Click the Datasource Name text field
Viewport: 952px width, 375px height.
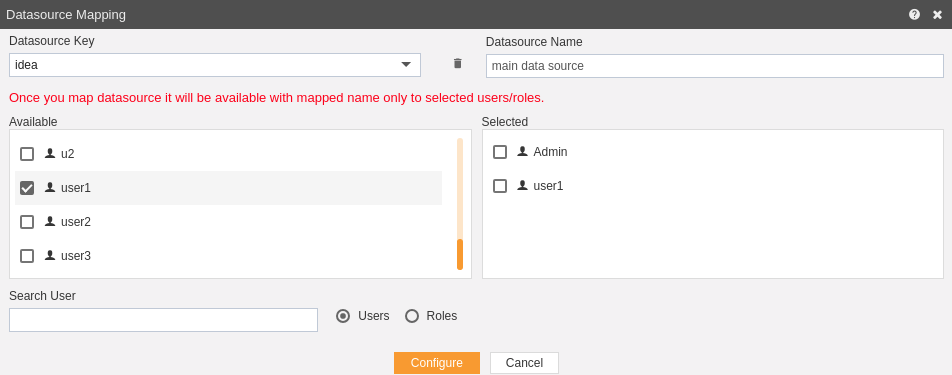click(x=715, y=66)
